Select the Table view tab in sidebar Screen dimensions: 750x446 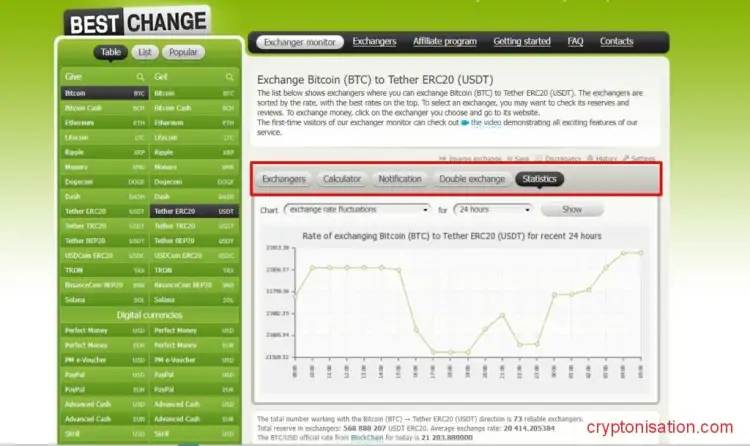[x=110, y=52]
